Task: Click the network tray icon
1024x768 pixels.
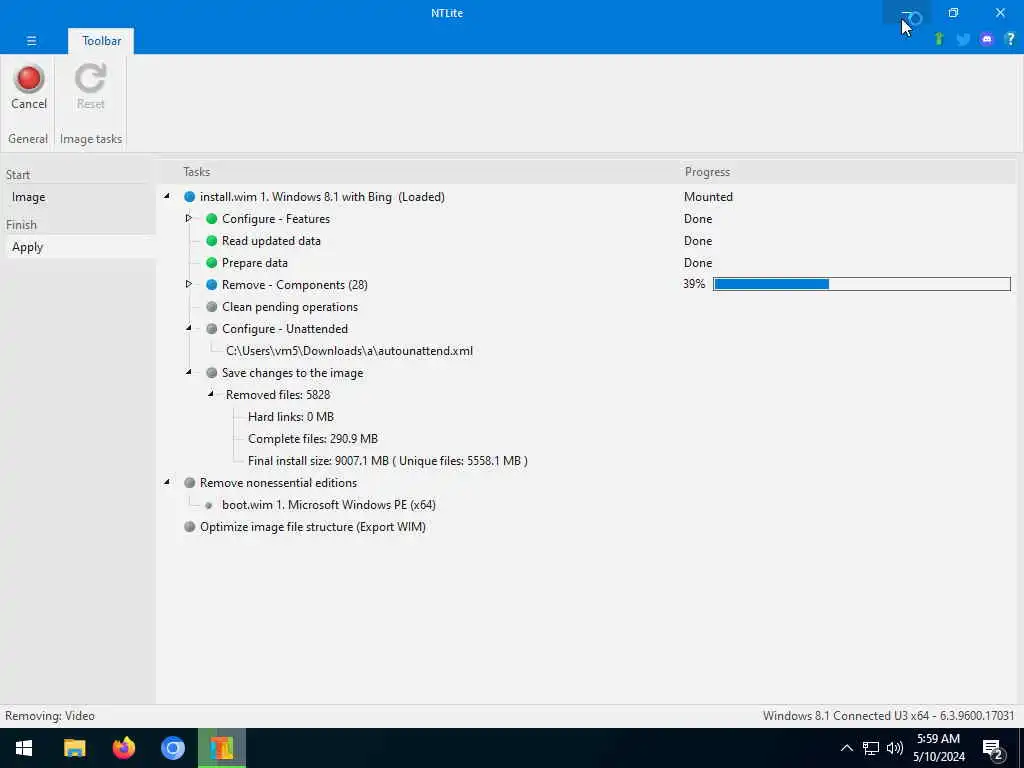Action: tap(871, 748)
